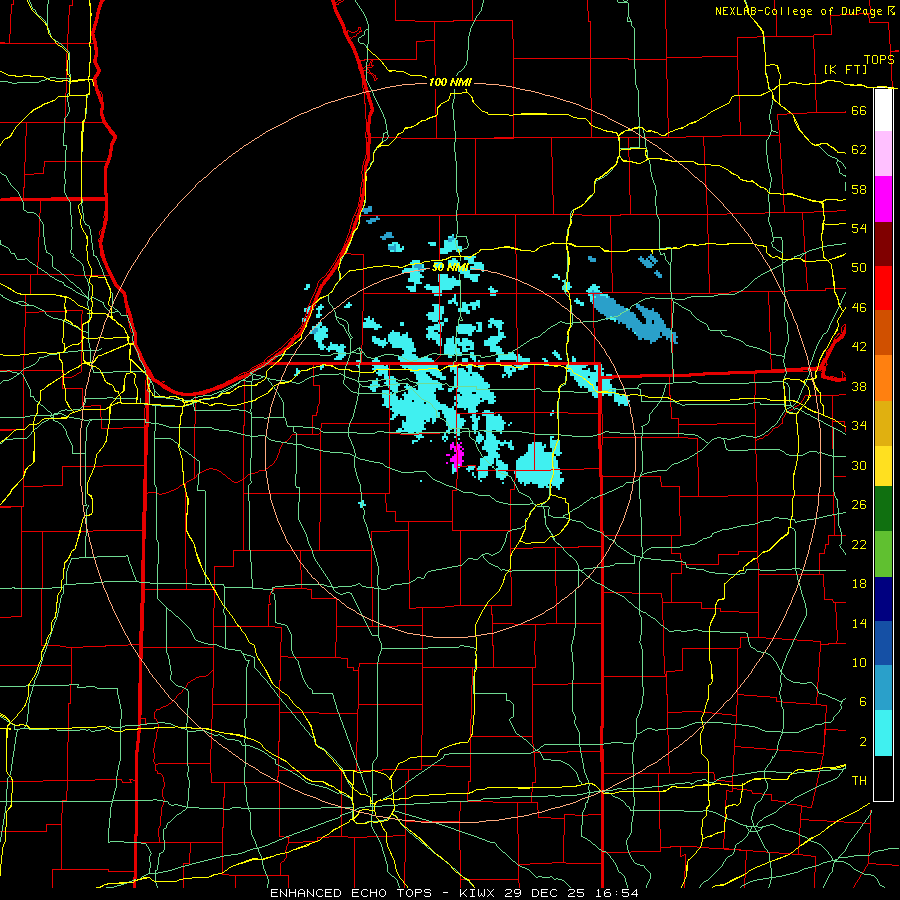Select the dark red (maroon) legend segment
Viewport: 900px width, 900px height.
(x=883, y=244)
